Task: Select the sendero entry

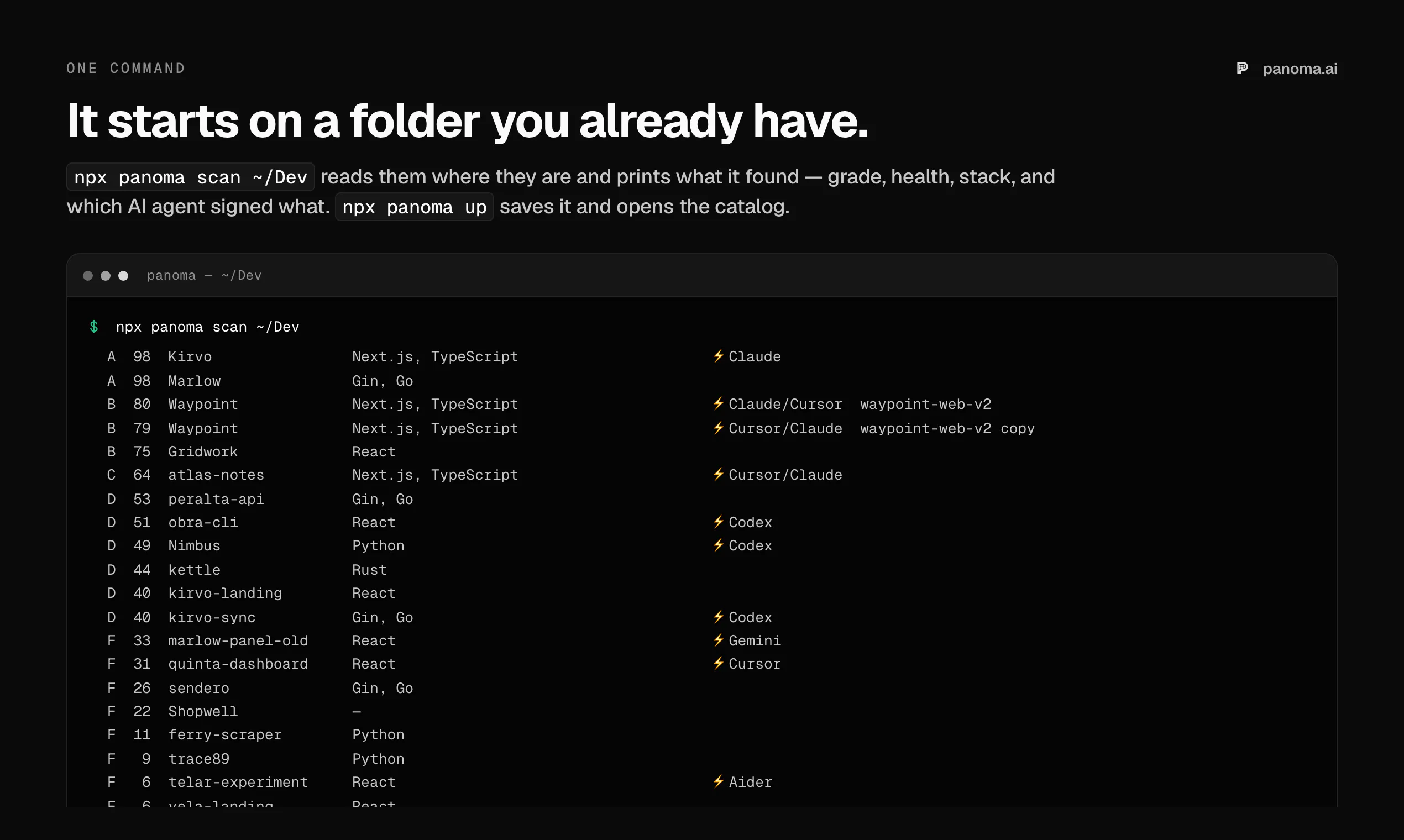Action: [198, 688]
